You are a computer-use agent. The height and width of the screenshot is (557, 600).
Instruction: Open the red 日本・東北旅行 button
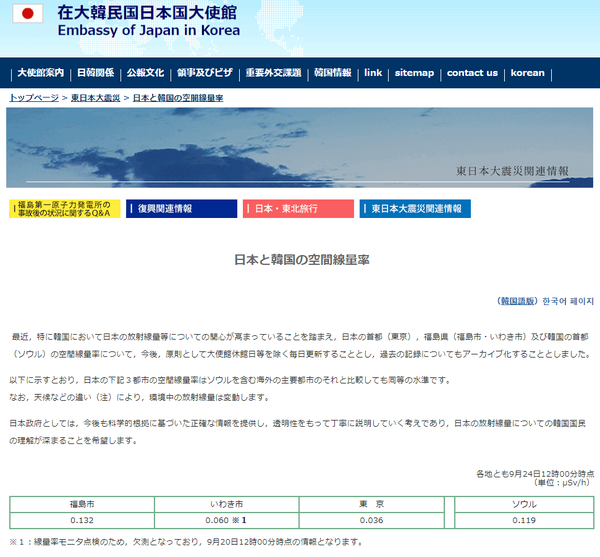[x=298, y=209]
